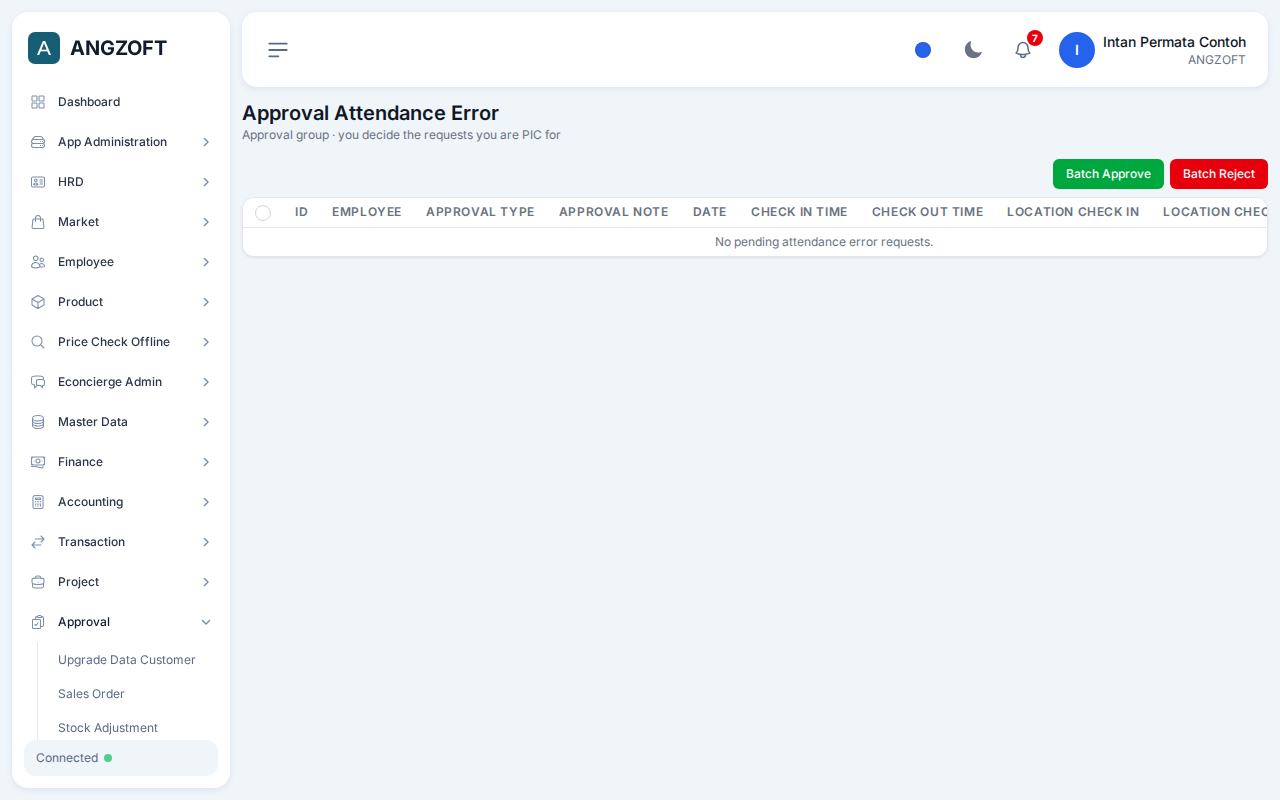Expand the Employee submenu chevron

[206, 262]
